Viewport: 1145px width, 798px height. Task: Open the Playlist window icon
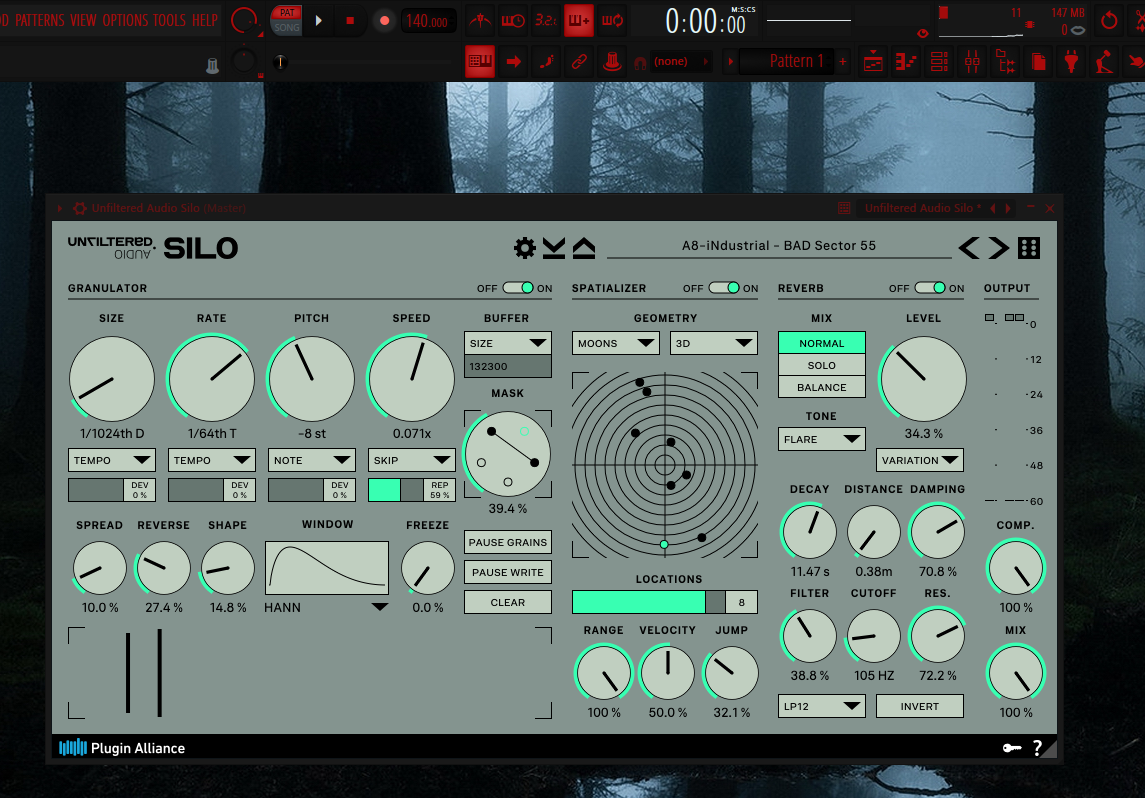pyautogui.click(x=873, y=62)
